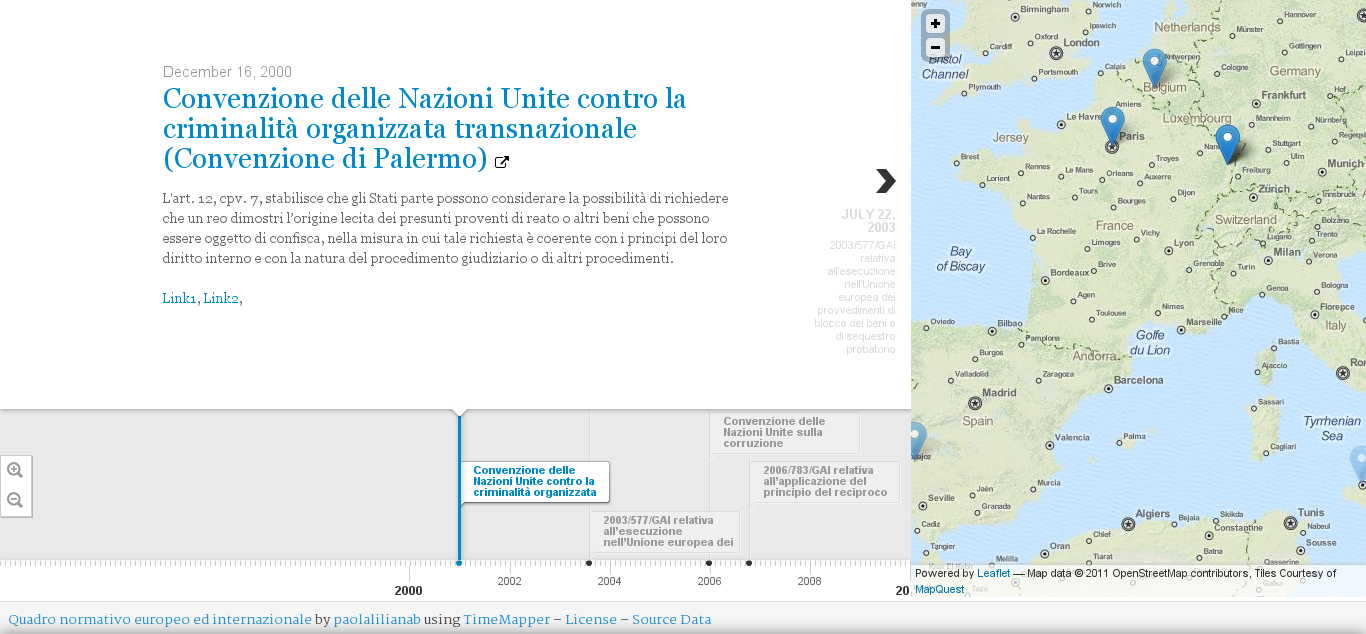Click the 2004 label on timeline axis

(609, 581)
